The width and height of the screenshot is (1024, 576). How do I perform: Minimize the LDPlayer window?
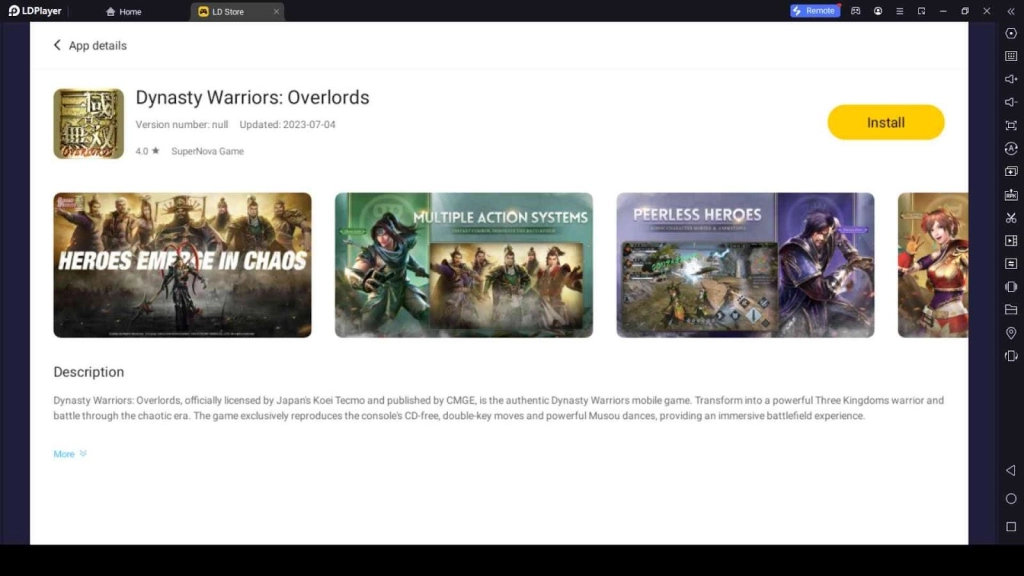[943, 11]
